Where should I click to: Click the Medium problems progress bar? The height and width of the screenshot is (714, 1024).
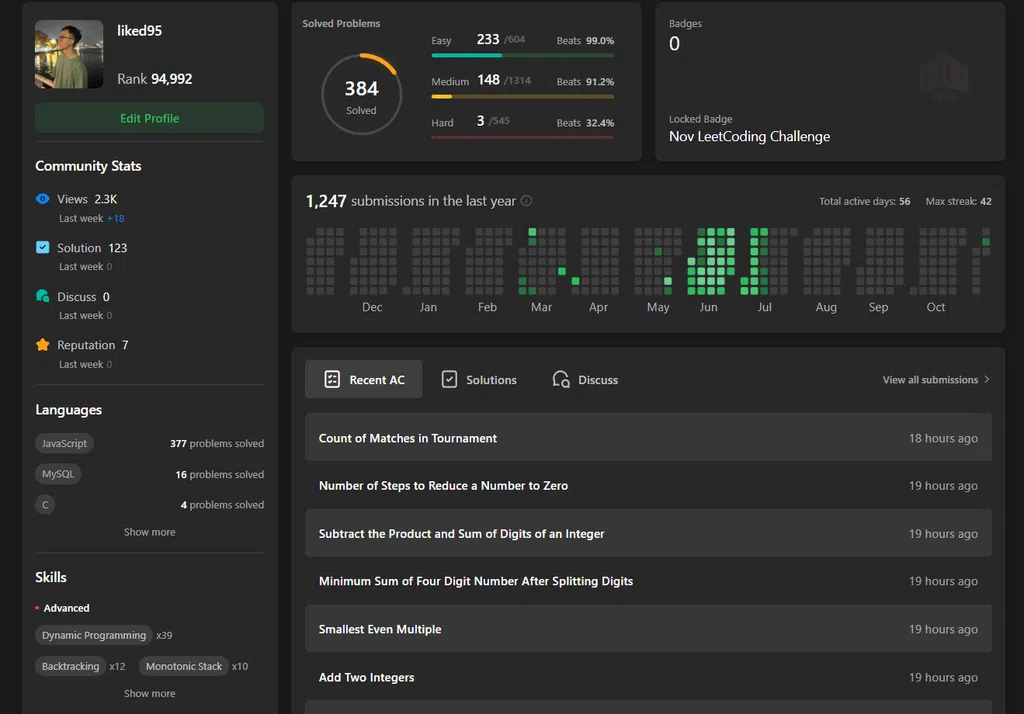tap(522, 97)
